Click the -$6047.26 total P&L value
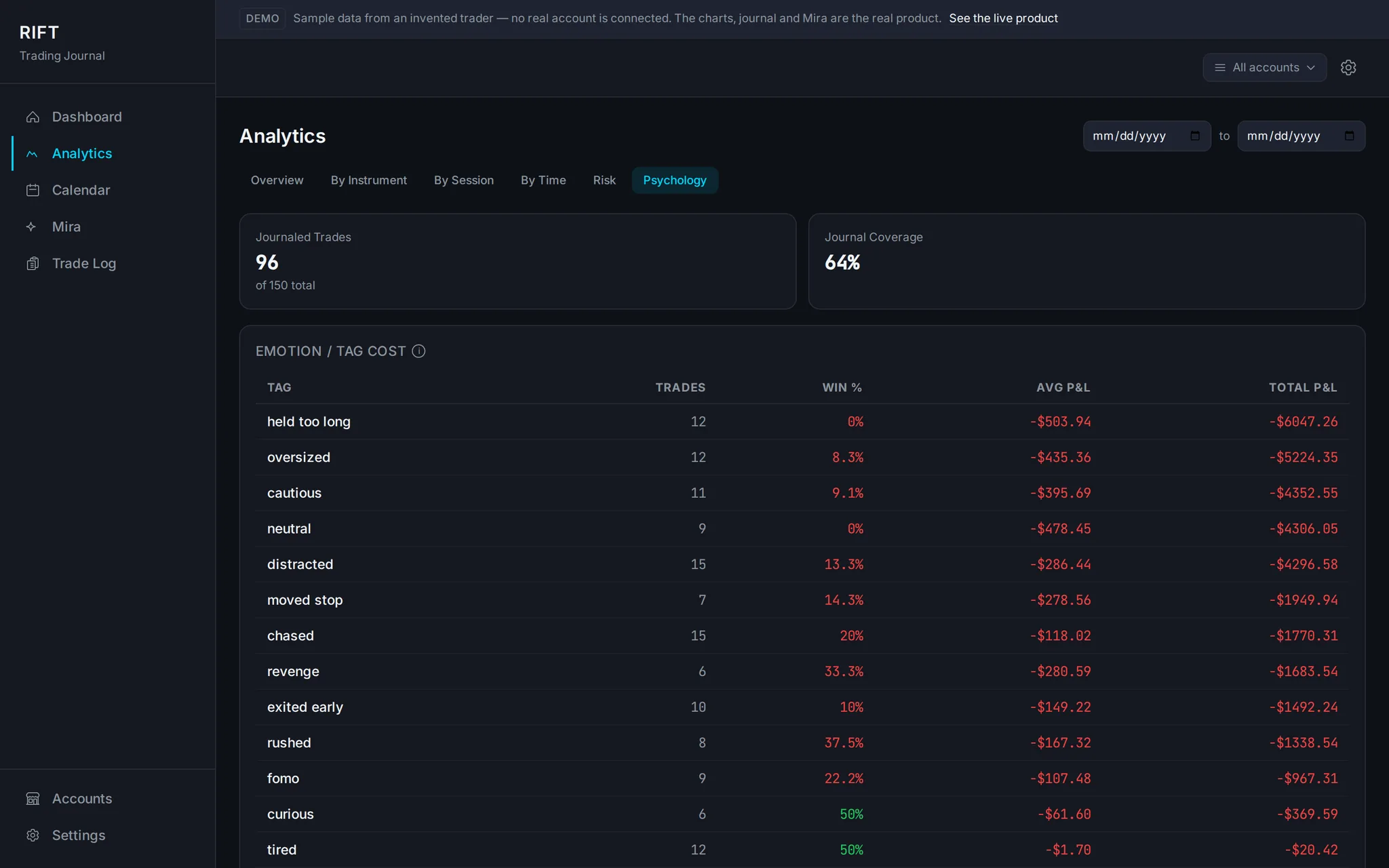The image size is (1389, 868). [1303, 422]
